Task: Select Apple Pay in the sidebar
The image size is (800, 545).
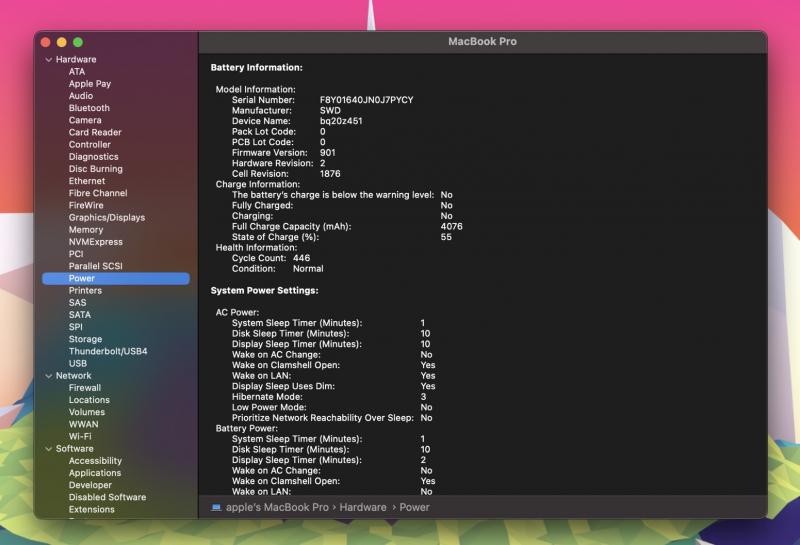Action: pyautogui.click(x=90, y=84)
